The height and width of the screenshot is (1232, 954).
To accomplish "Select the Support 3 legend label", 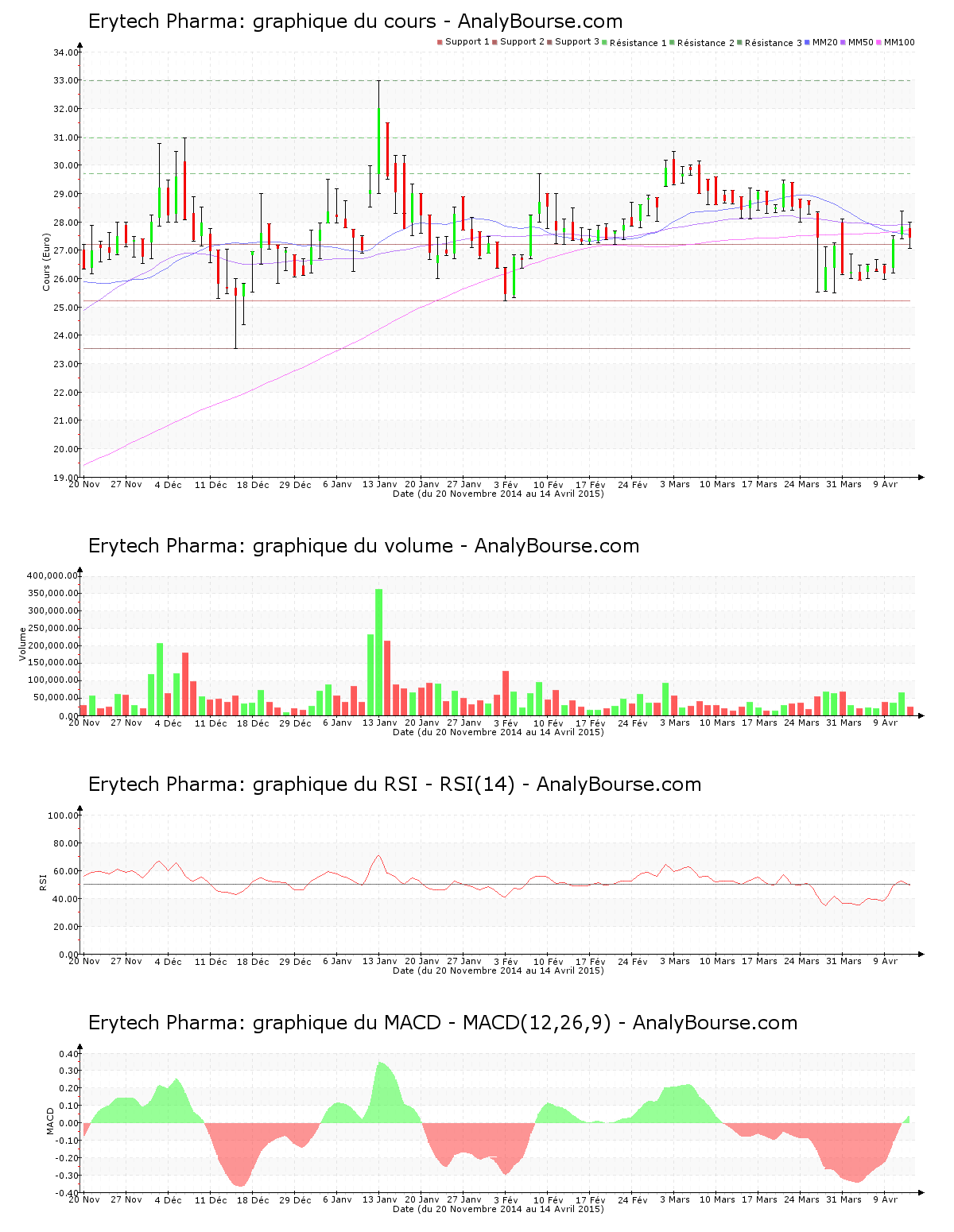I will pos(577,41).
